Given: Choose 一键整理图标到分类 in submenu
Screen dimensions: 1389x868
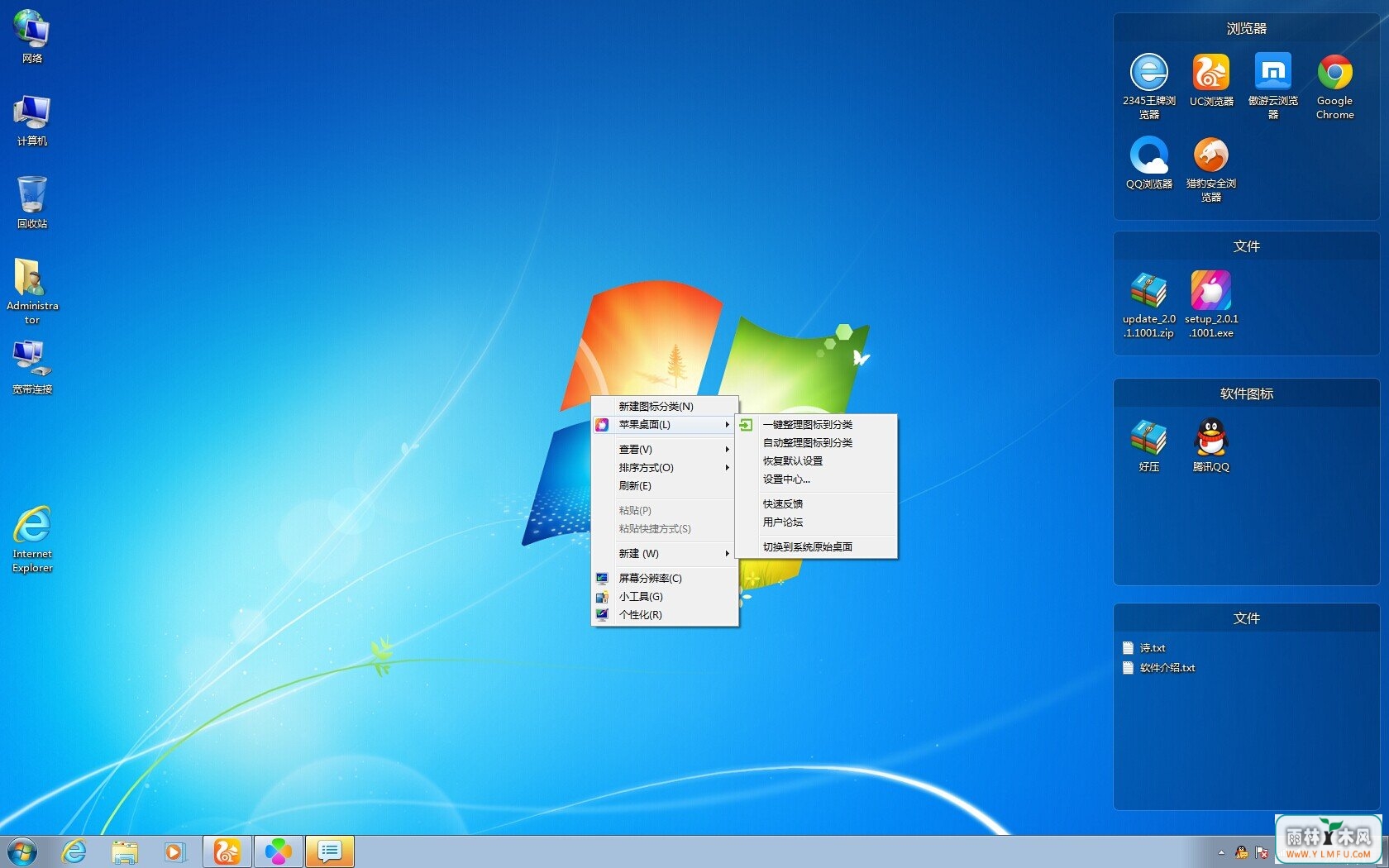Looking at the screenshot, I should click(816, 424).
